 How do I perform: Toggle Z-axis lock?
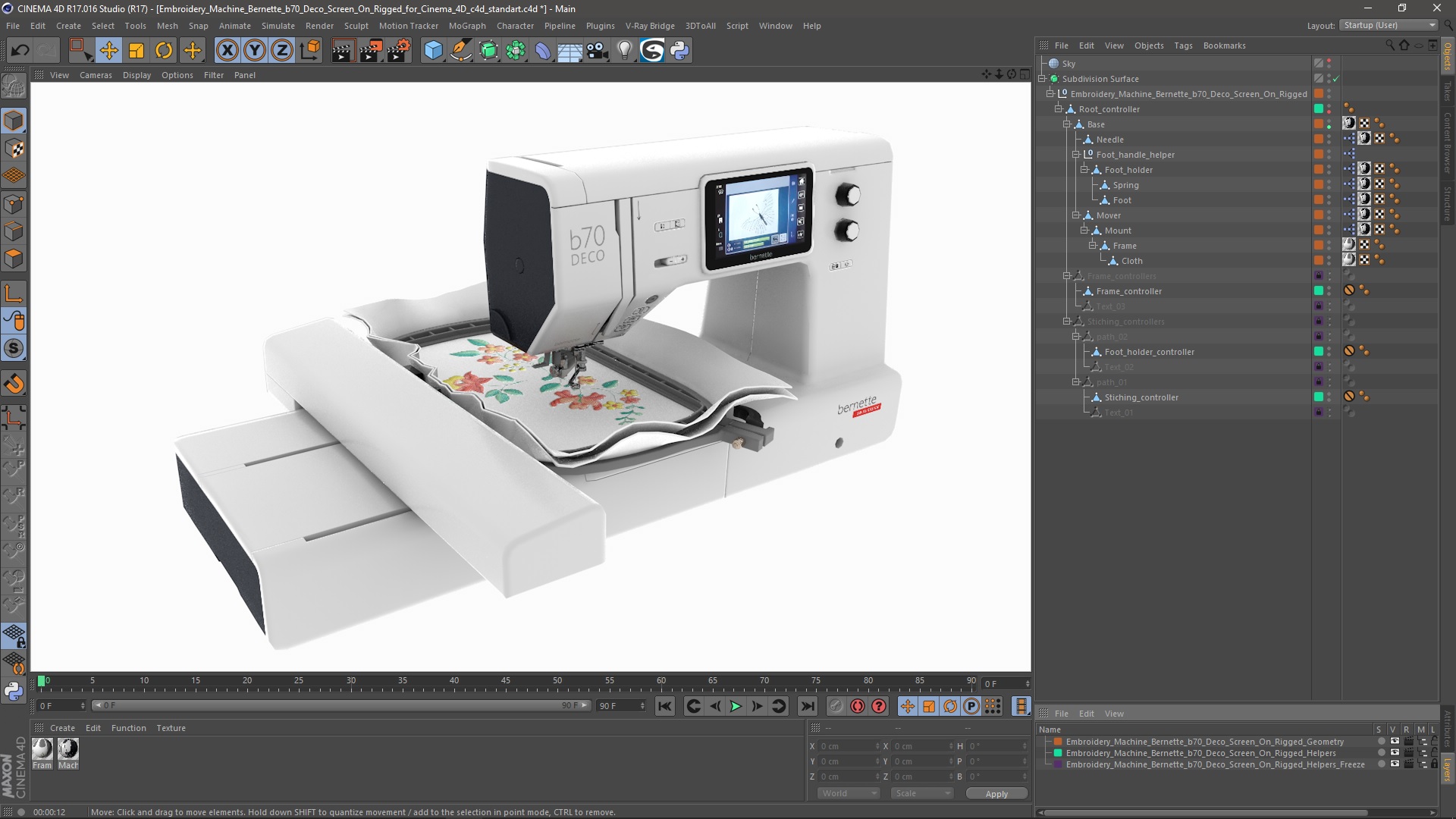click(282, 51)
